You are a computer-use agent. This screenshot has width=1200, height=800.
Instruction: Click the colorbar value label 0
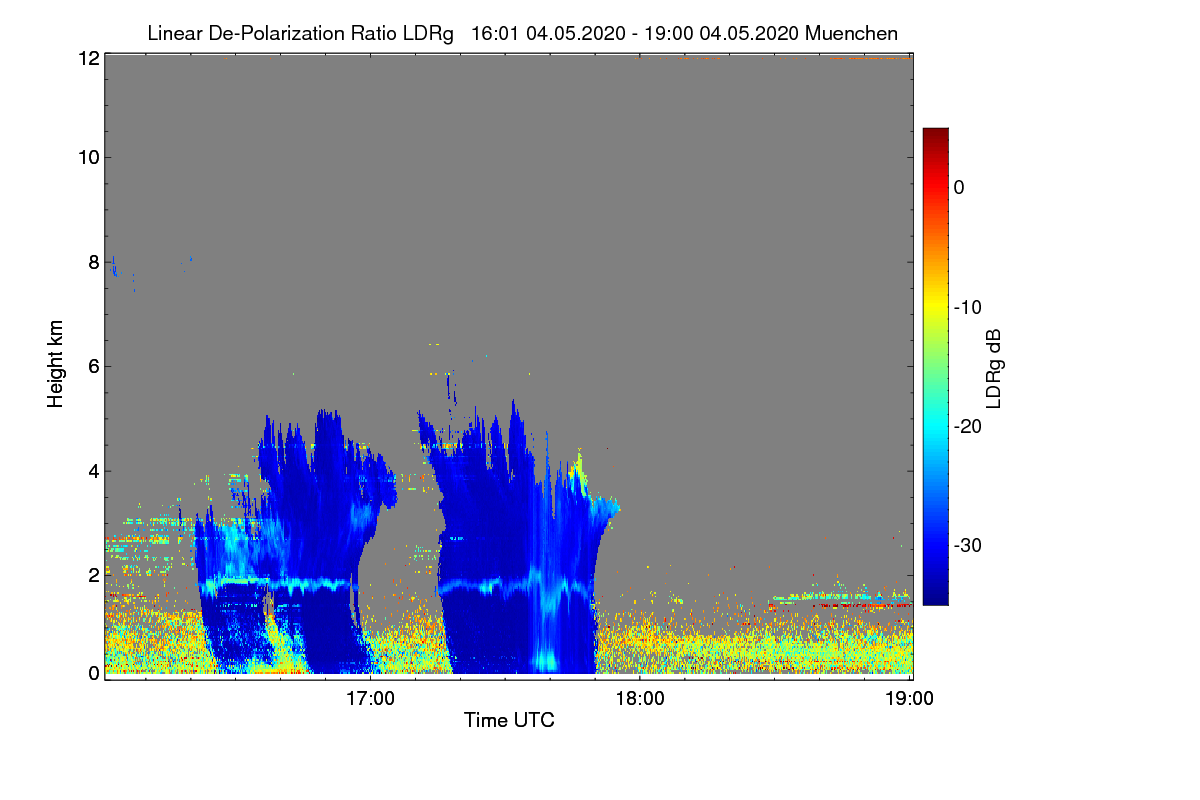click(959, 187)
